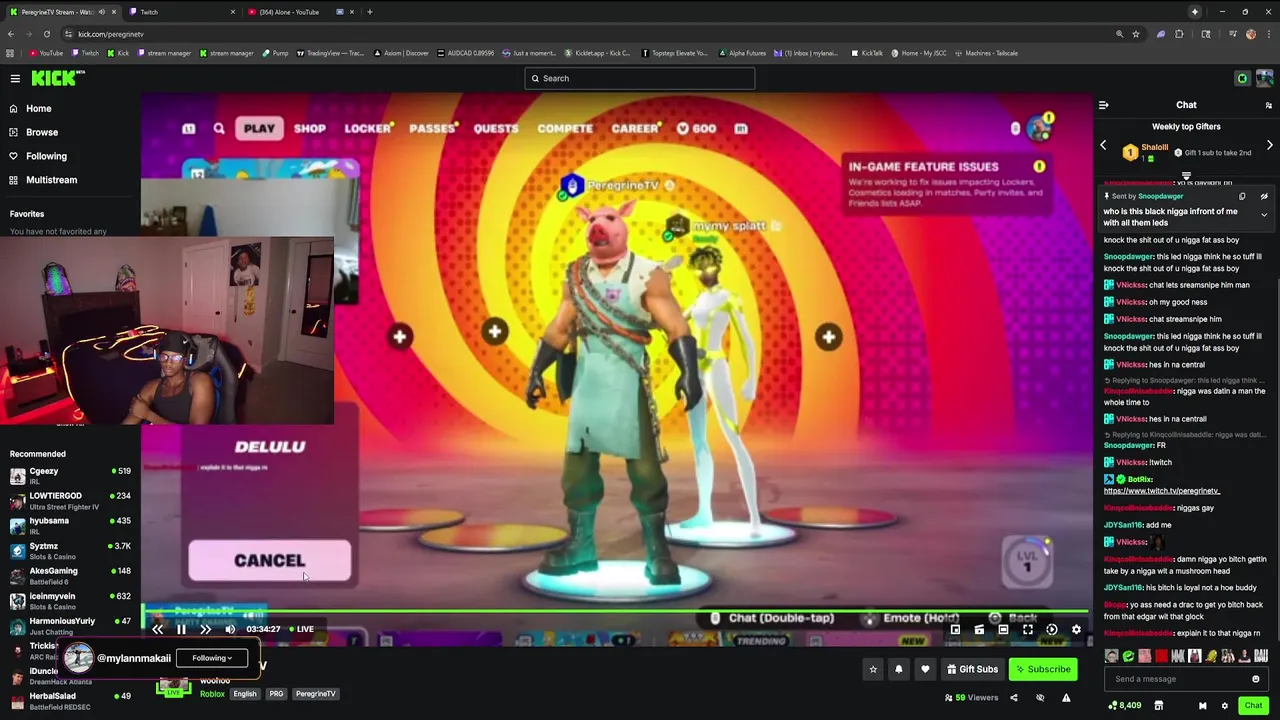Enter fullscreen in video player
Screen dimensions: 1280x720
1027,629
